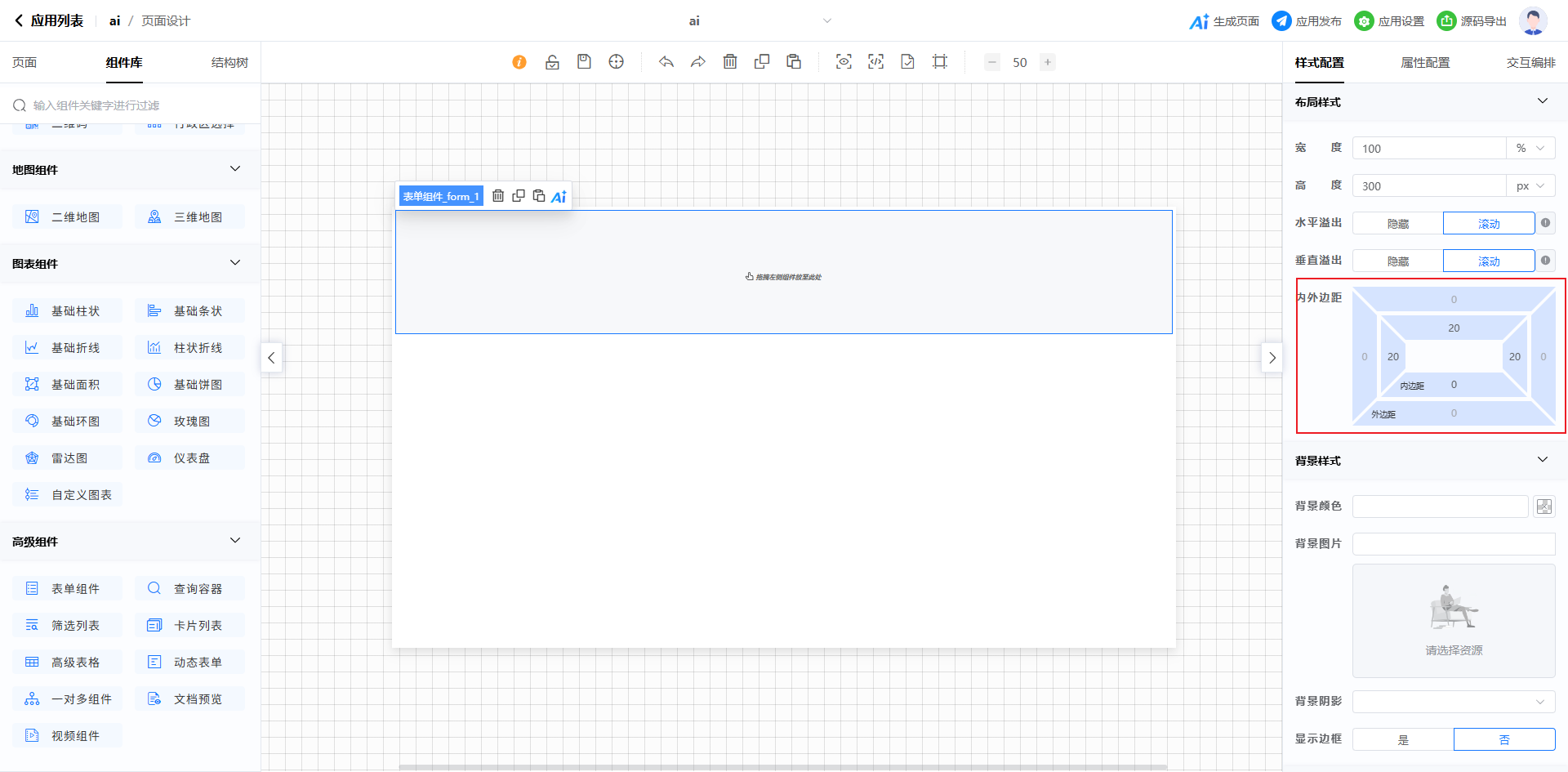Switch to the 结构树 tab
Viewport: 1568px width, 772px height.
(x=229, y=63)
